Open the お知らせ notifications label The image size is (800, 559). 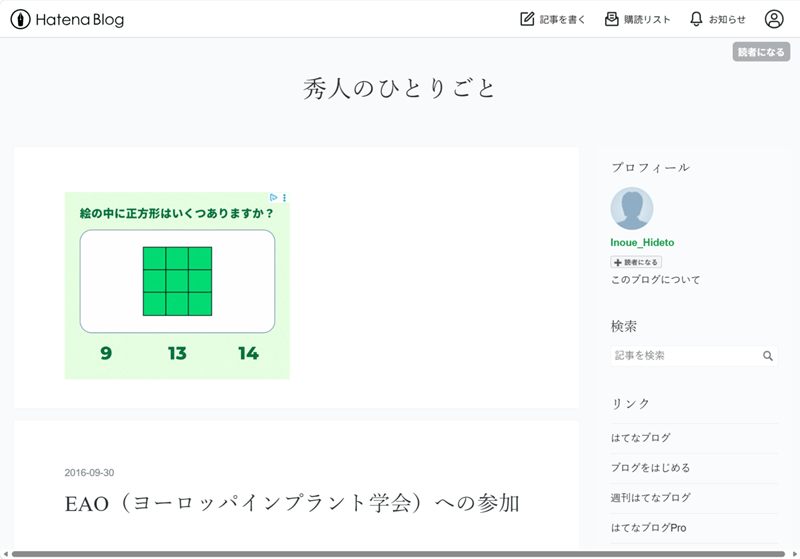pyautogui.click(x=727, y=19)
